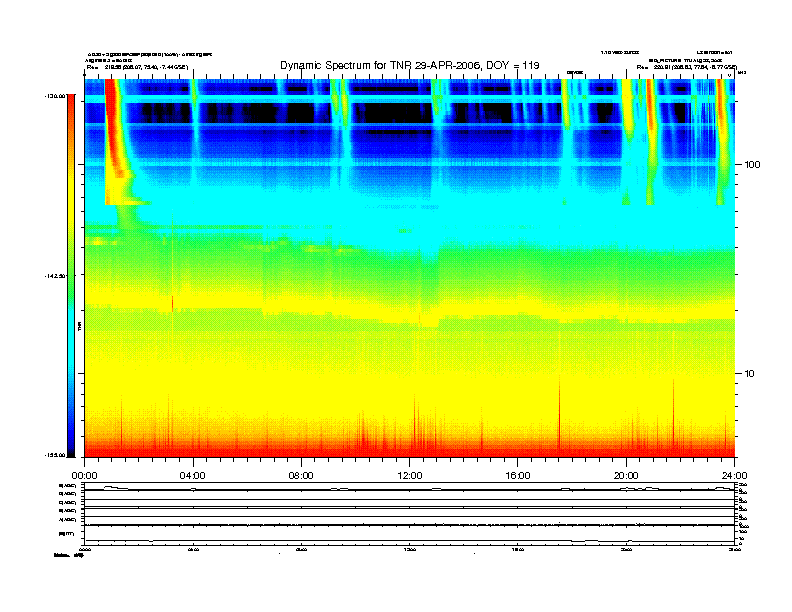Viewport: 792px width, 612px height.
Task: Click the "Dynamic Spectrum for TNR" plot title
Action: pos(410,65)
